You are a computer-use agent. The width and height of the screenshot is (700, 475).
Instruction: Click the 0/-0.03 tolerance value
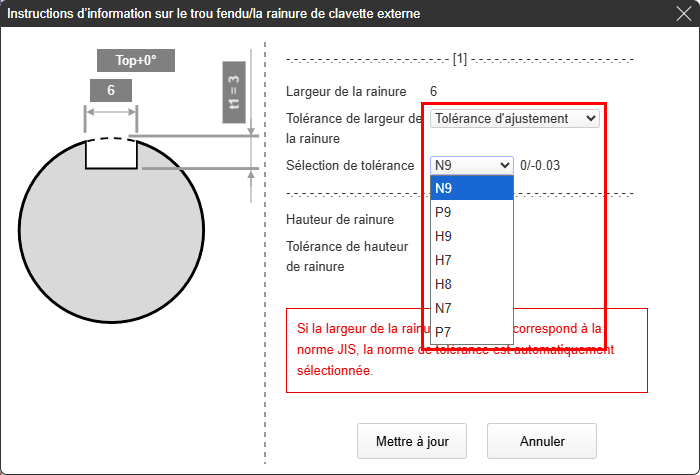click(540, 165)
